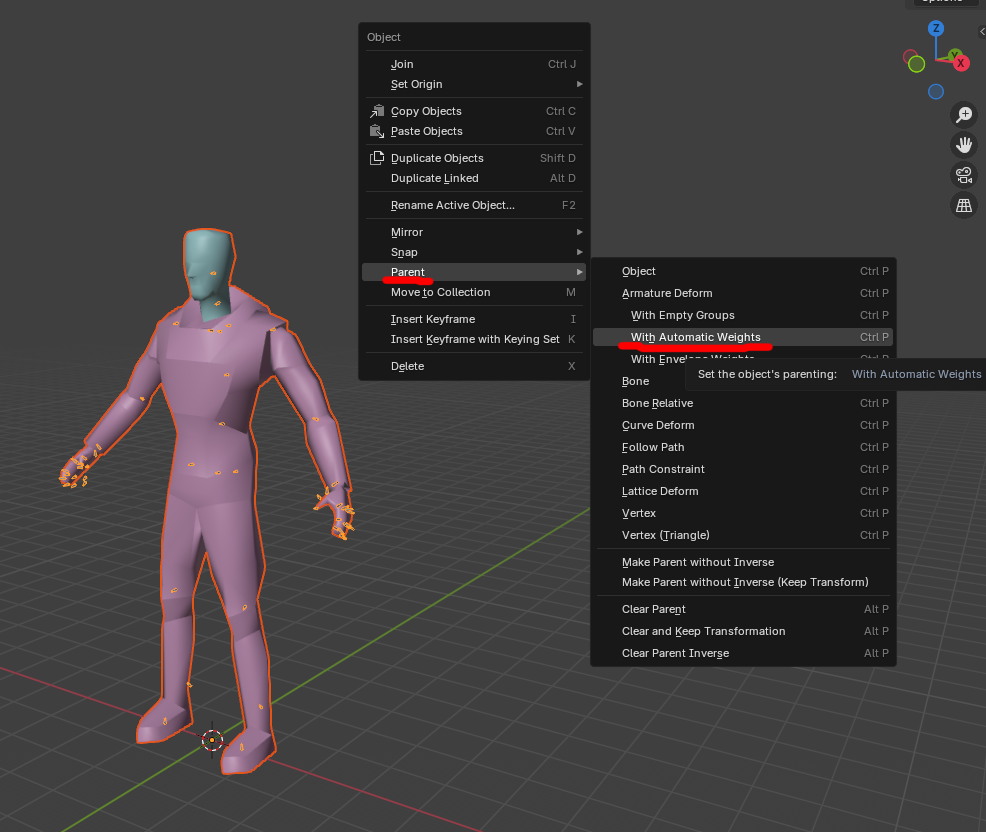Open the Parent submenu

tap(474, 272)
